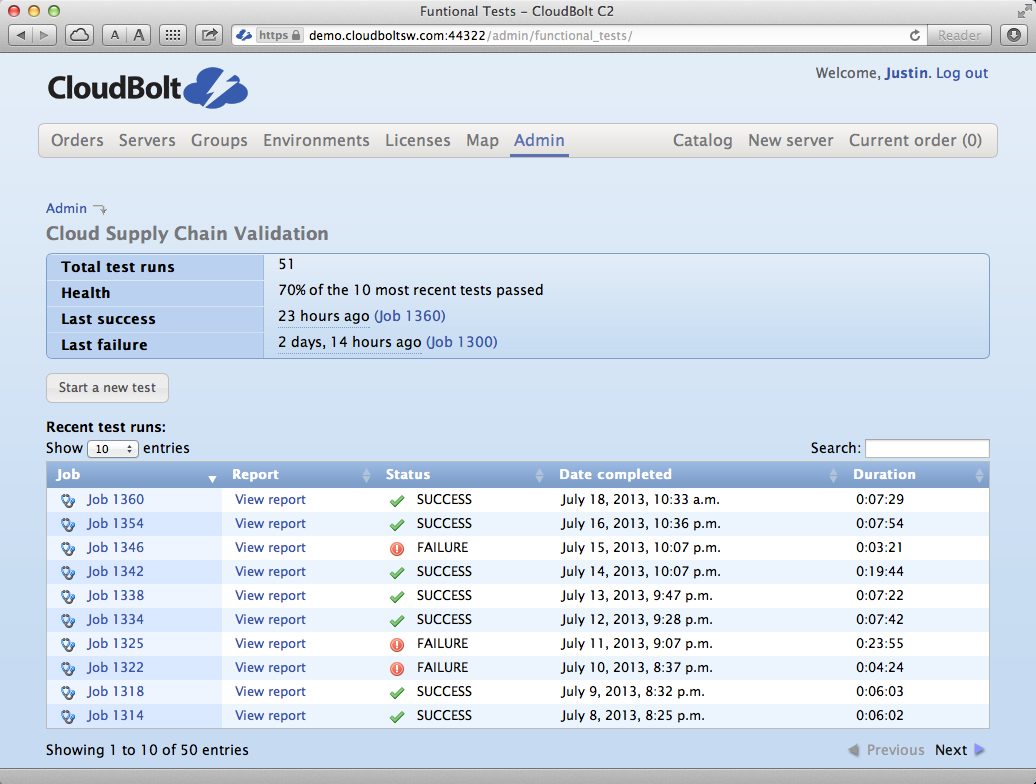The image size is (1036, 784).
Task: Click the Share arrow toolbar button
Action: tap(209, 35)
